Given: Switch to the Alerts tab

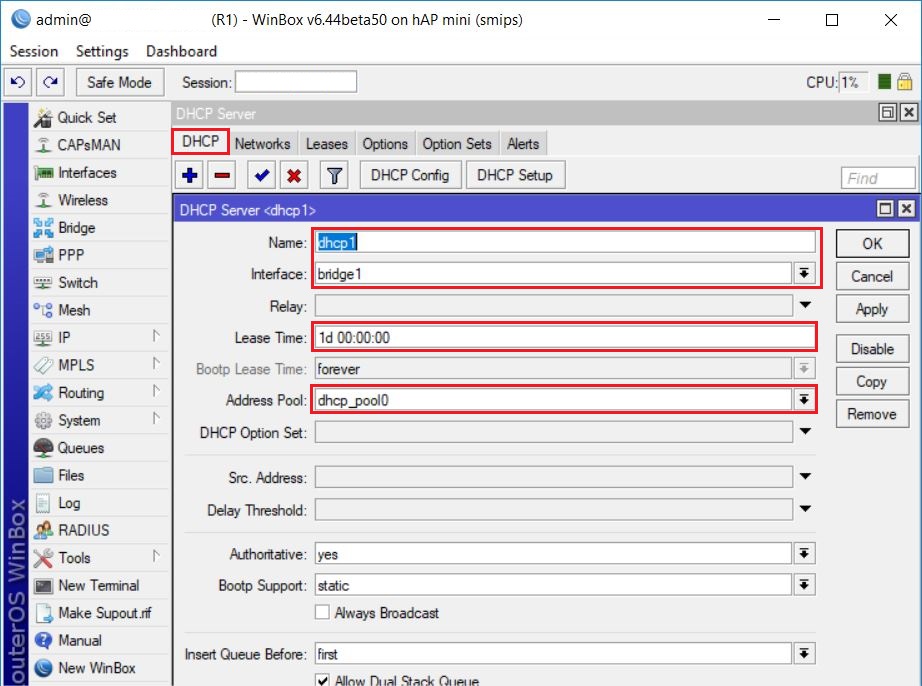Looking at the screenshot, I should click(x=523, y=144).
